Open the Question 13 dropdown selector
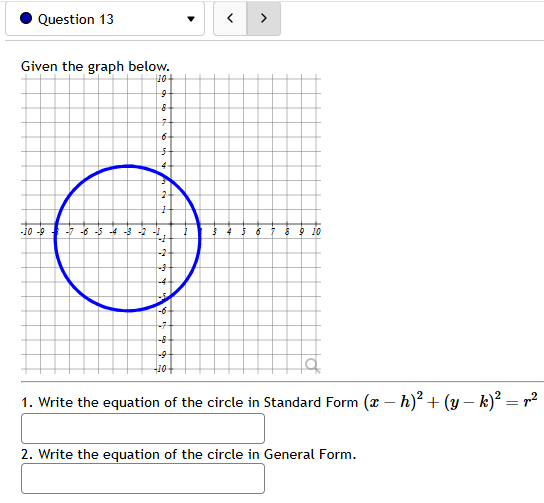The width and height of the screenshot is (544, 503). 105,19
